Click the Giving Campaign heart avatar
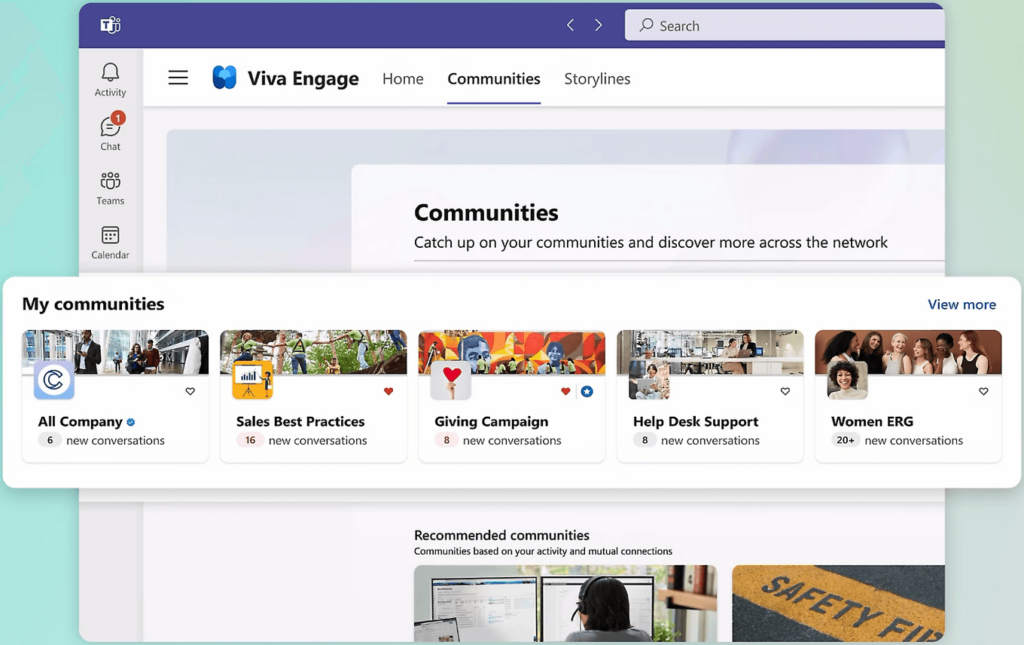The height and width of the screenshot is (645, 1024). (451, 380)
